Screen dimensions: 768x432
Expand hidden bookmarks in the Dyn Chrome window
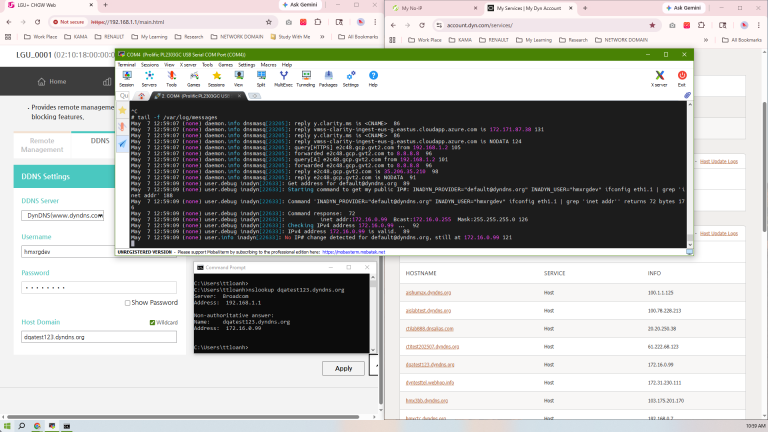(706, 40)
